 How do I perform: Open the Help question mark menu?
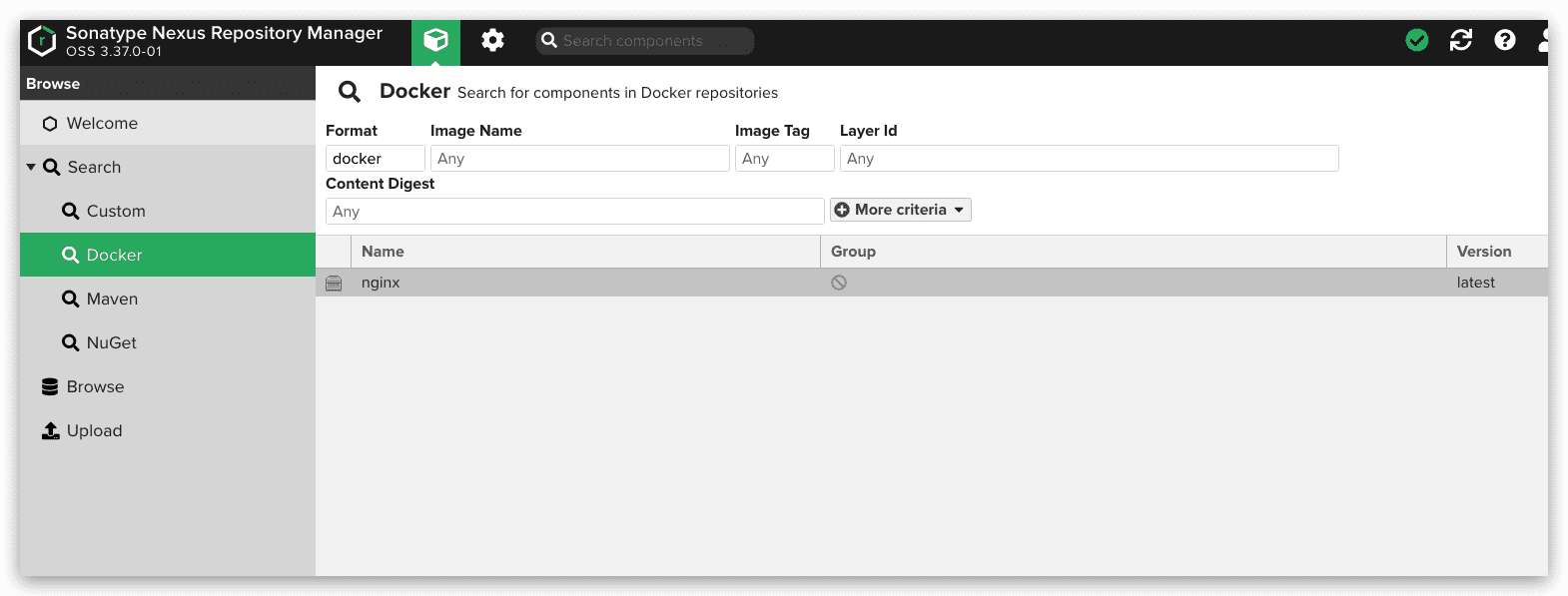coord(1504,40)
